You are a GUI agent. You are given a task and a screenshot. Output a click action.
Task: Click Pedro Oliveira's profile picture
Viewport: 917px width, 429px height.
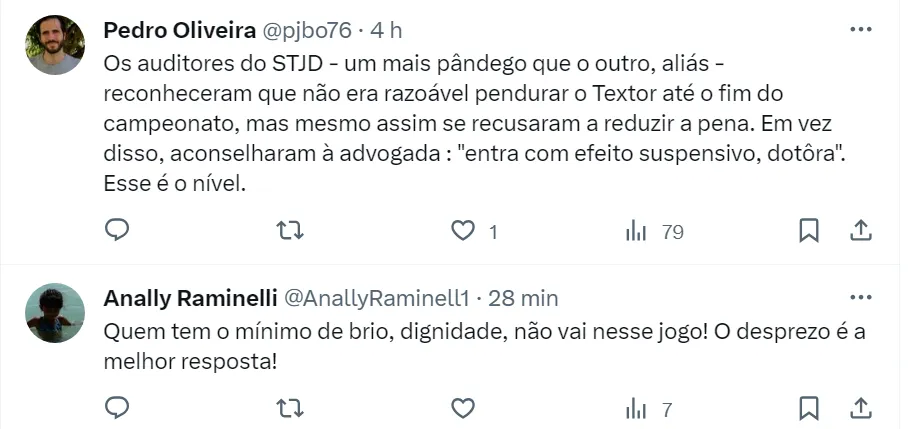click(54, 45)
